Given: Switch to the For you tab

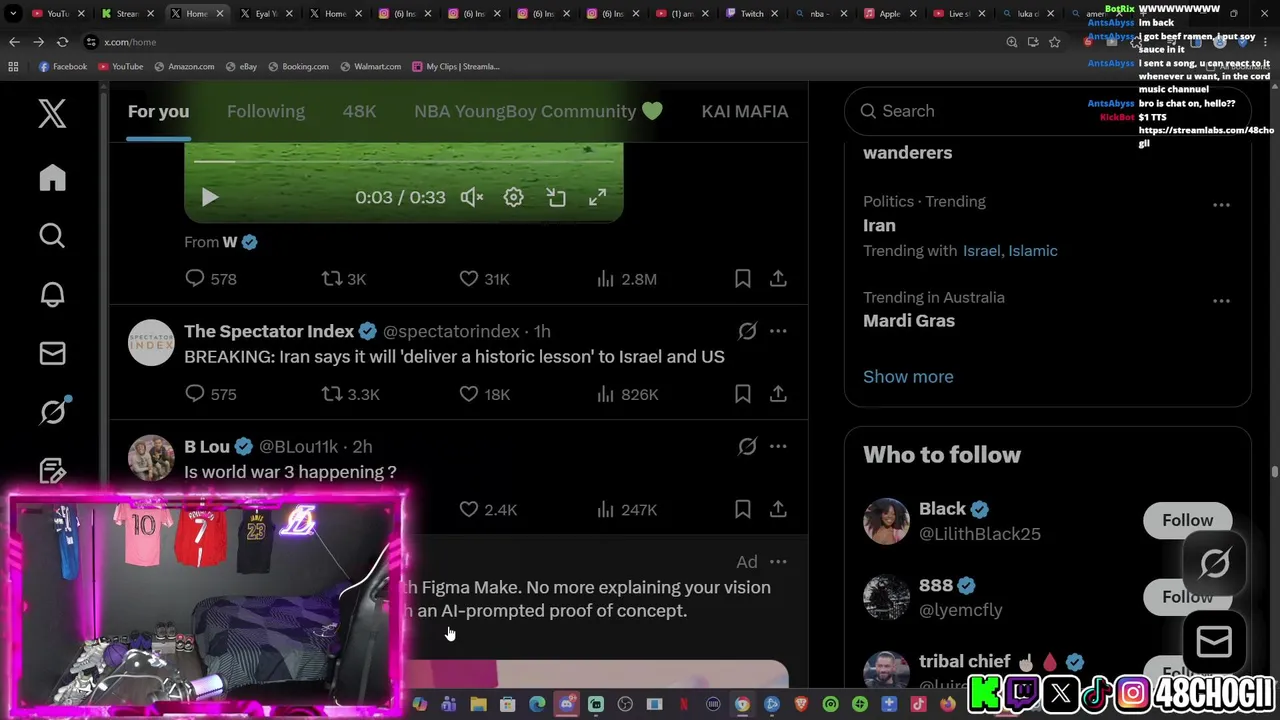Looking at the screenshot, I should pyautogui.click(x=158, y=111).
